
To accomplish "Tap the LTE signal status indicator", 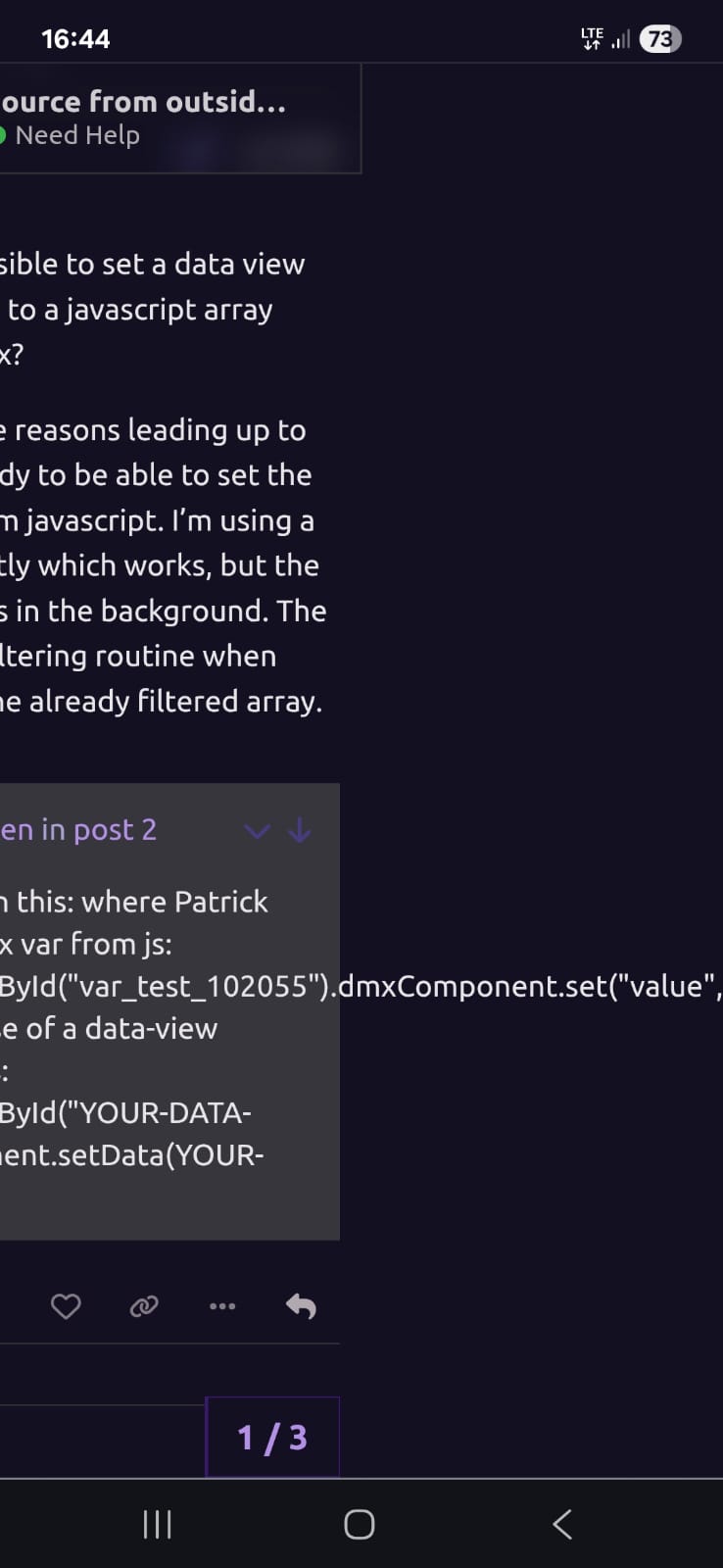I will (x=592, y=39).
